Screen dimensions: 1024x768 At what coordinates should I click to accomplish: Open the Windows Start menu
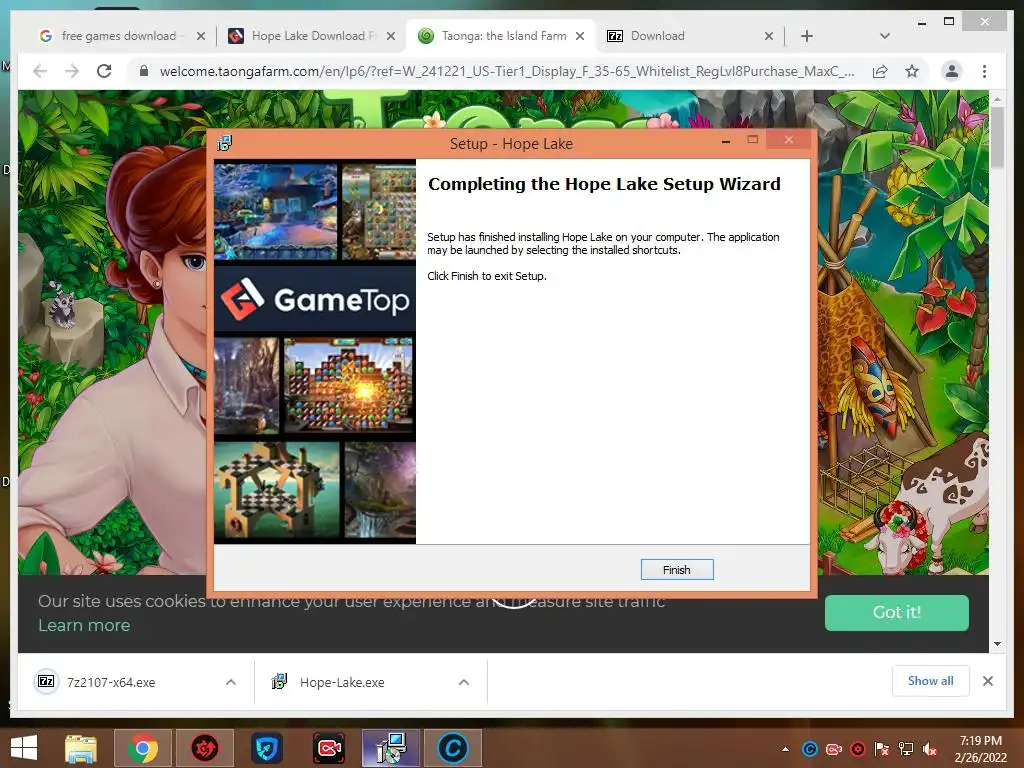coord(25,748)
